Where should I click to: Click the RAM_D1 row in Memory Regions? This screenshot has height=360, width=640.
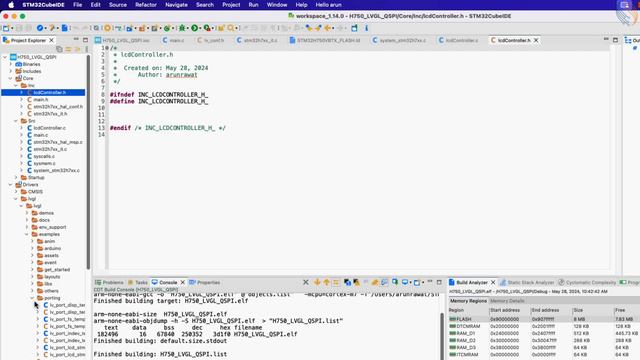[544, 333]
